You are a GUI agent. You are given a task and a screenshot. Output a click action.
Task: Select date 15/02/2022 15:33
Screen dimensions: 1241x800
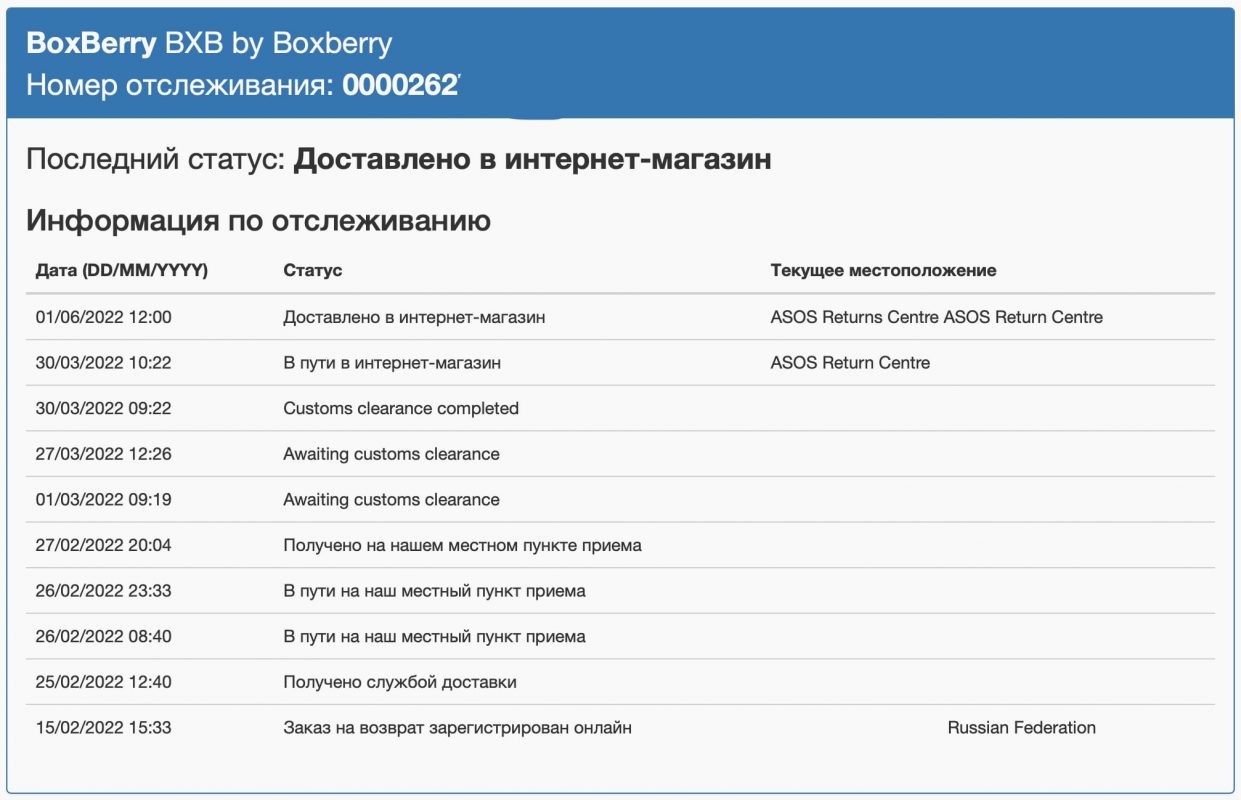click(x=103, y=728)
